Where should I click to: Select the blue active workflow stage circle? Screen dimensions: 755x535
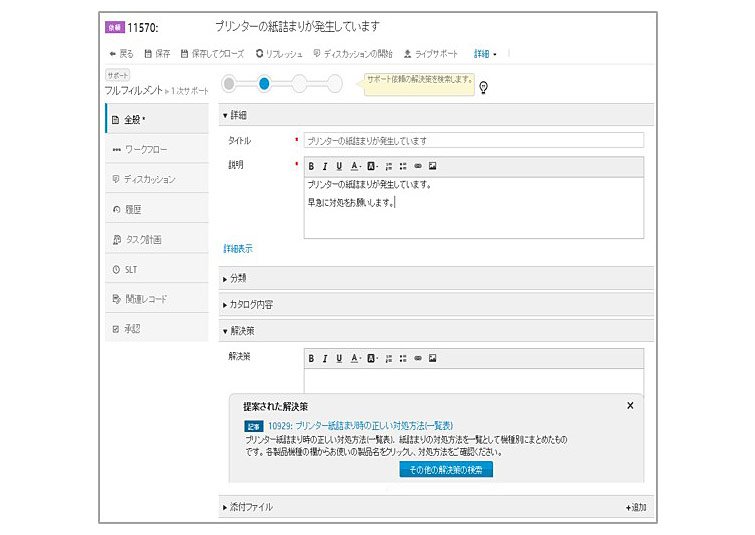(264, 84)
